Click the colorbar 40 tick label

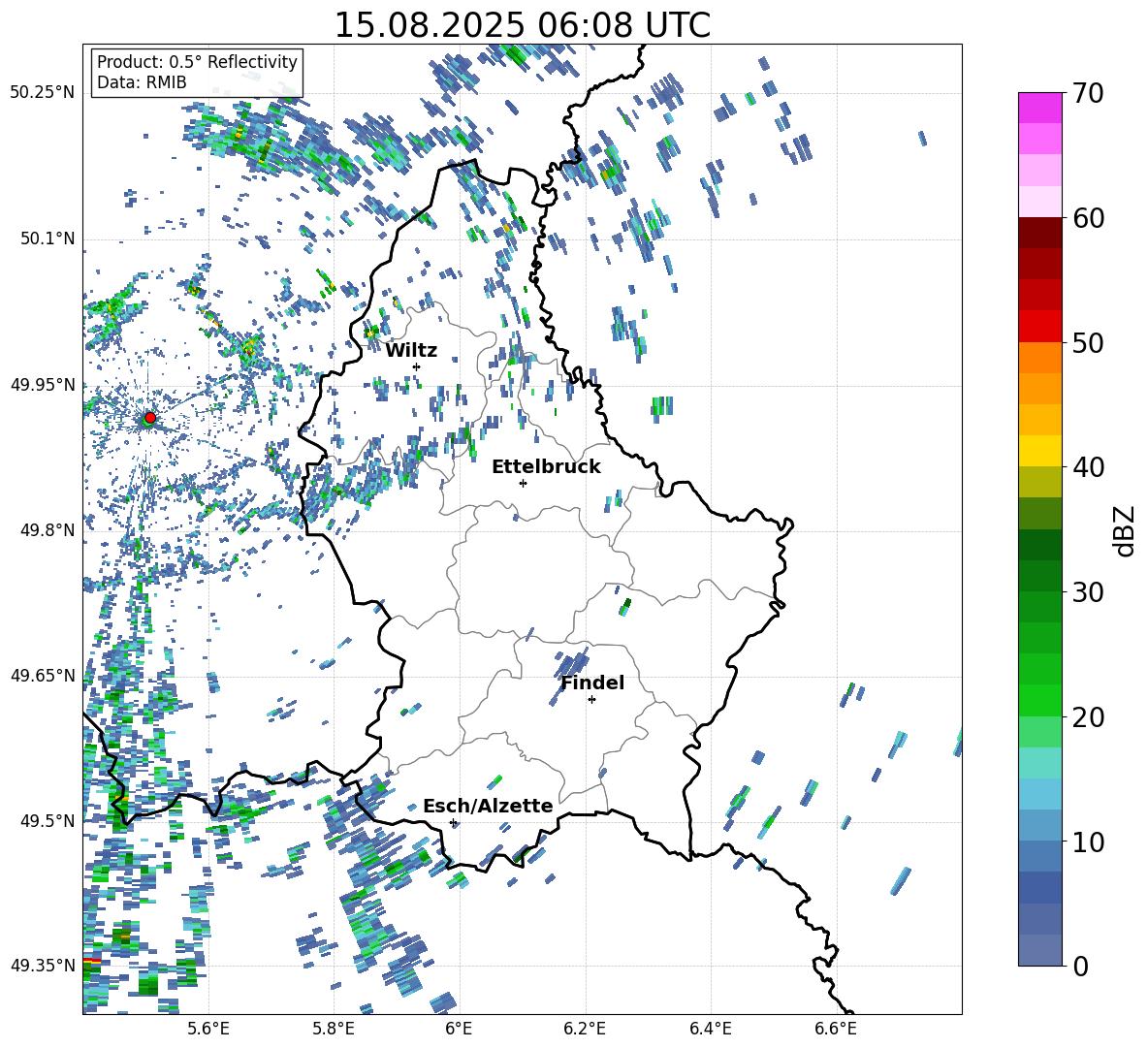tap(1087, 467)
